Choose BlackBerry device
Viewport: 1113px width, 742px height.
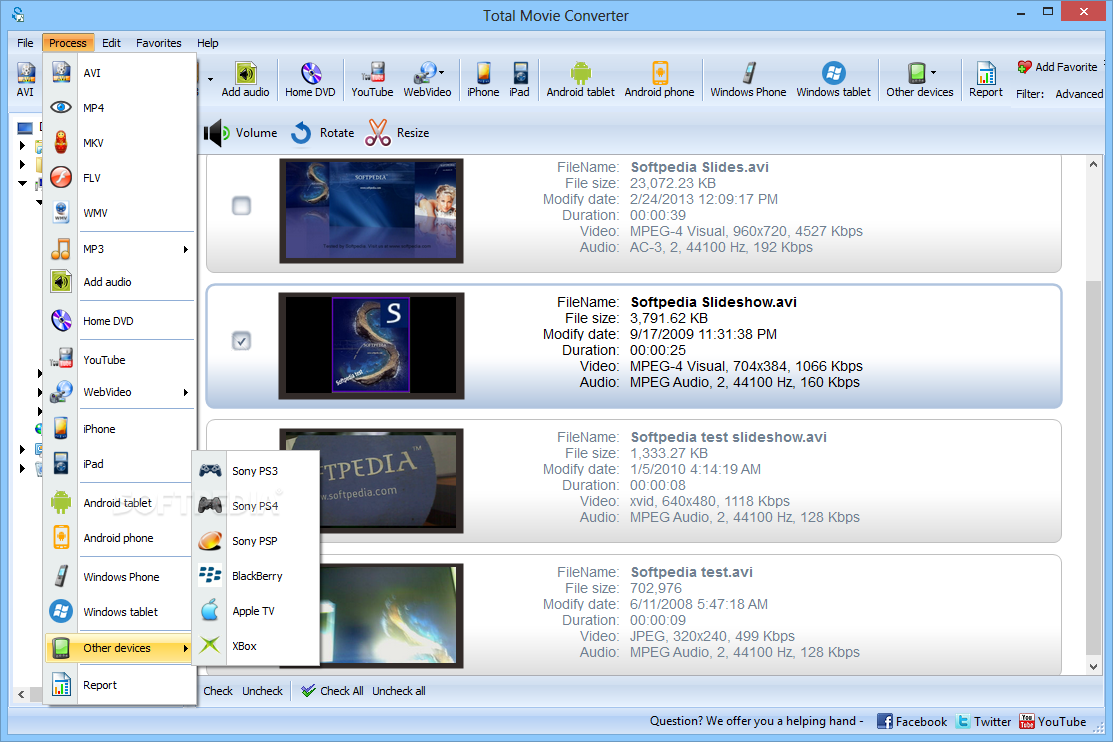(256, 576)
